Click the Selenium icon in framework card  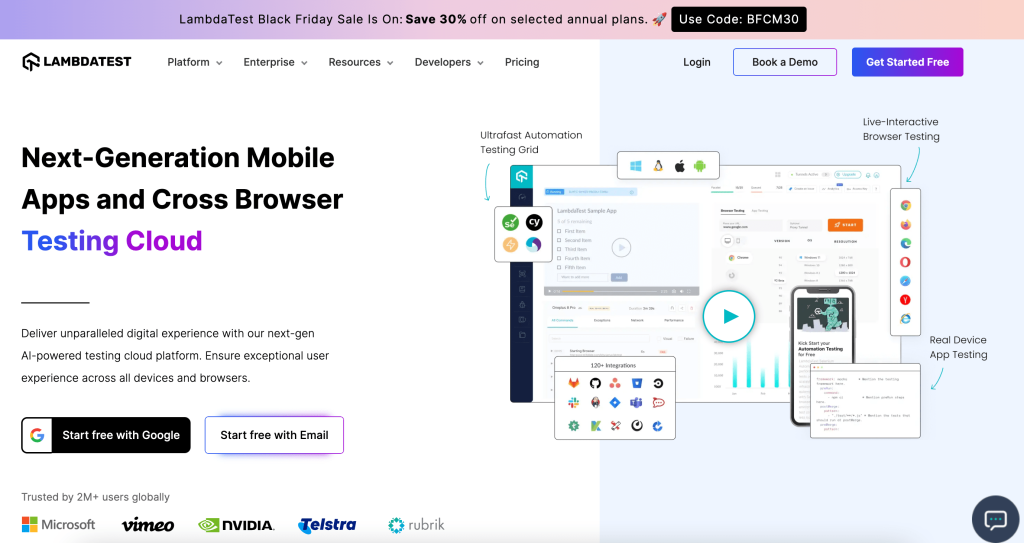click(511, 223)
